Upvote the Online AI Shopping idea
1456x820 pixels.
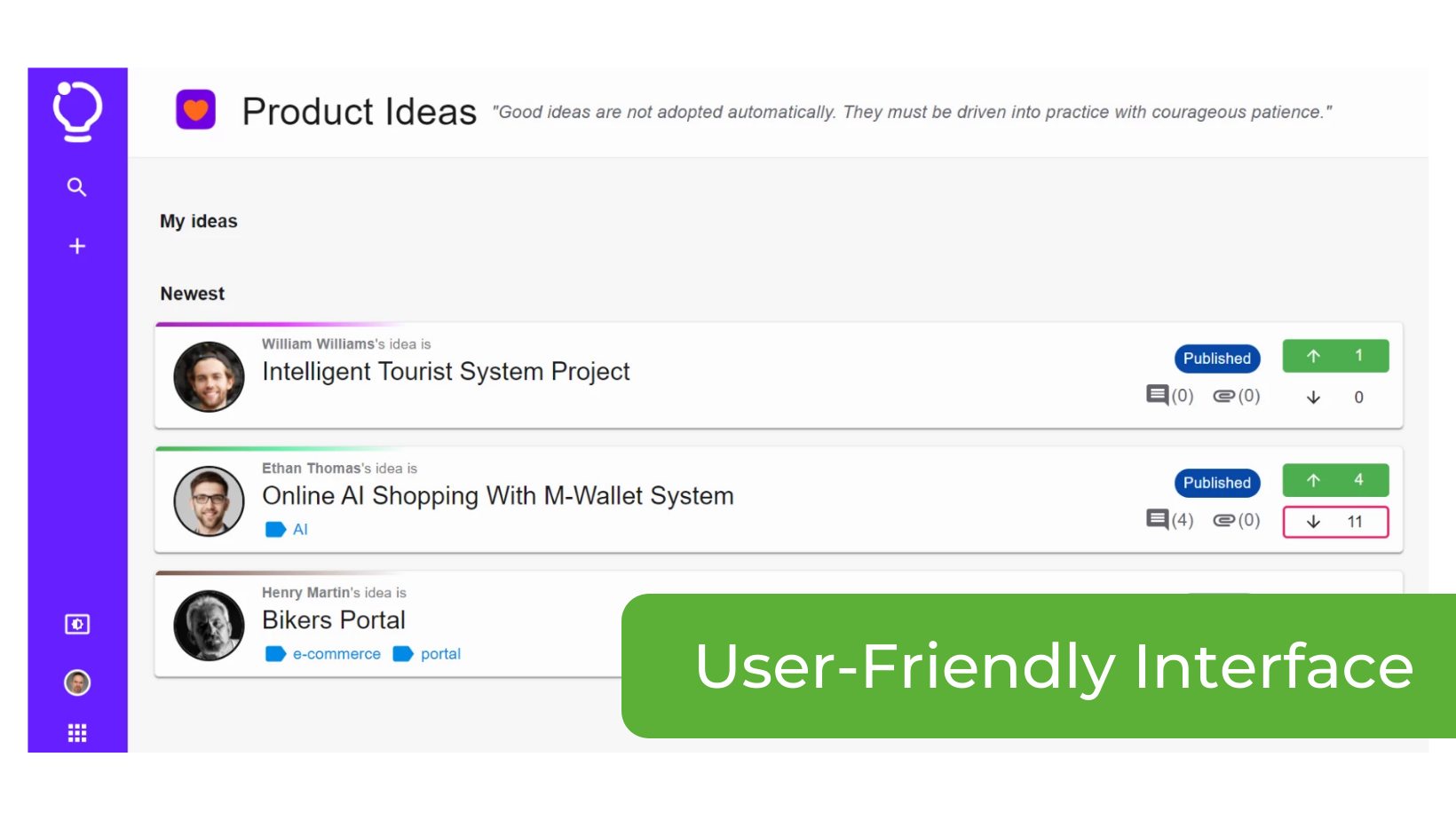pyautogui.click(x=1334, y=480)
